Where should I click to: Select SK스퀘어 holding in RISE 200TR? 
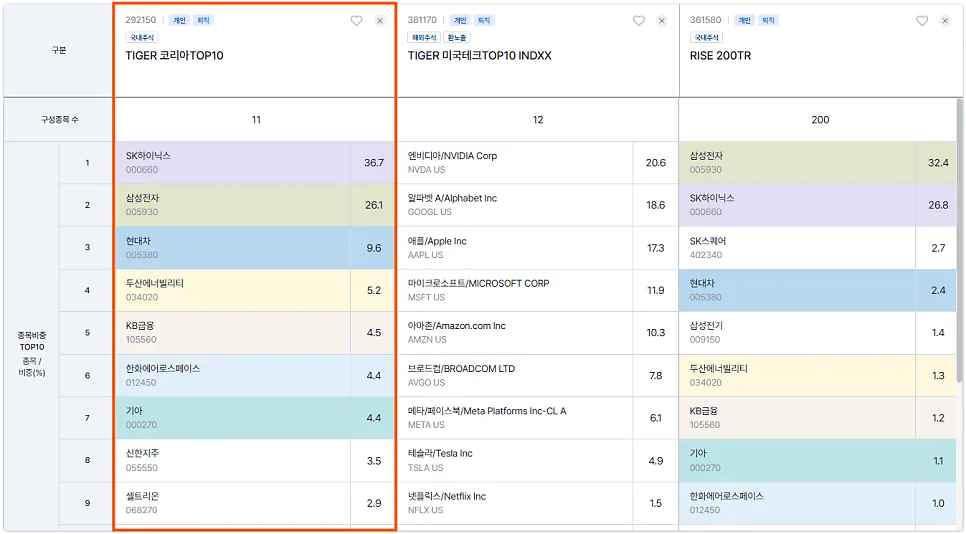pos(818,248)
